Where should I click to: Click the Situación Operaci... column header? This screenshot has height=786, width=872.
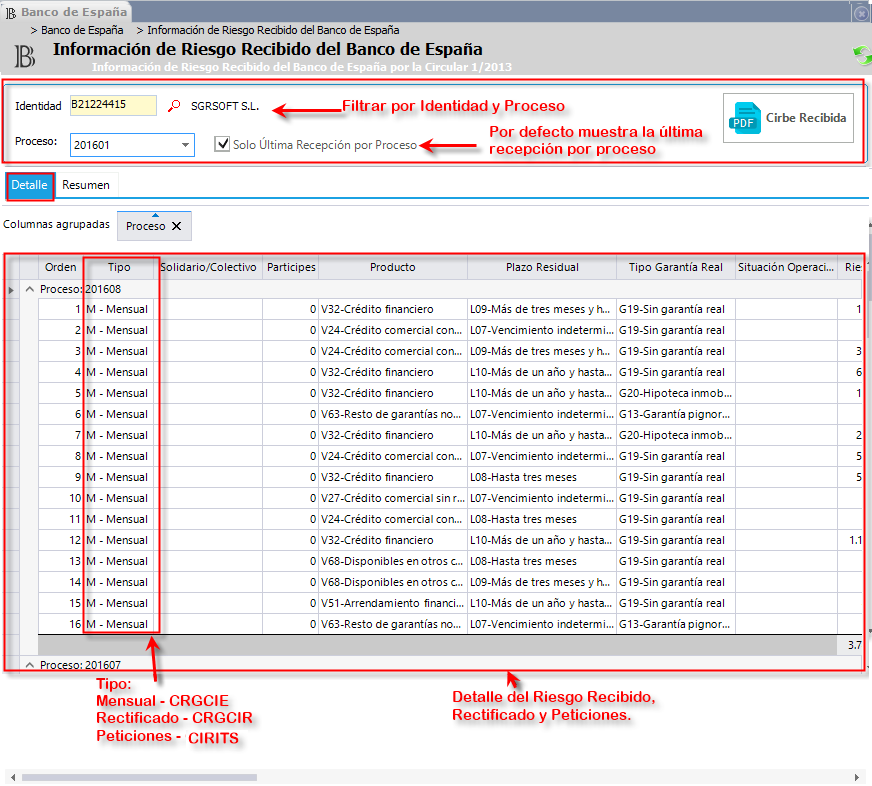click(x=786, y=267)
